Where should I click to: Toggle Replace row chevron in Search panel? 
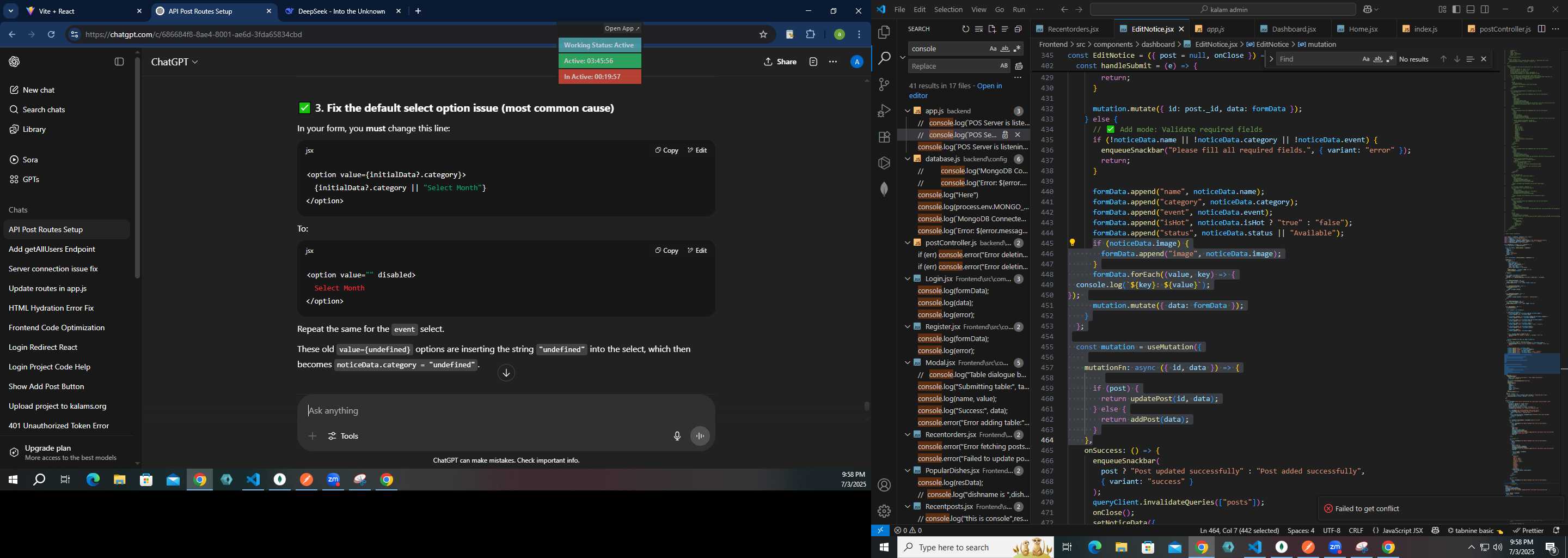[x=902, y=57]
